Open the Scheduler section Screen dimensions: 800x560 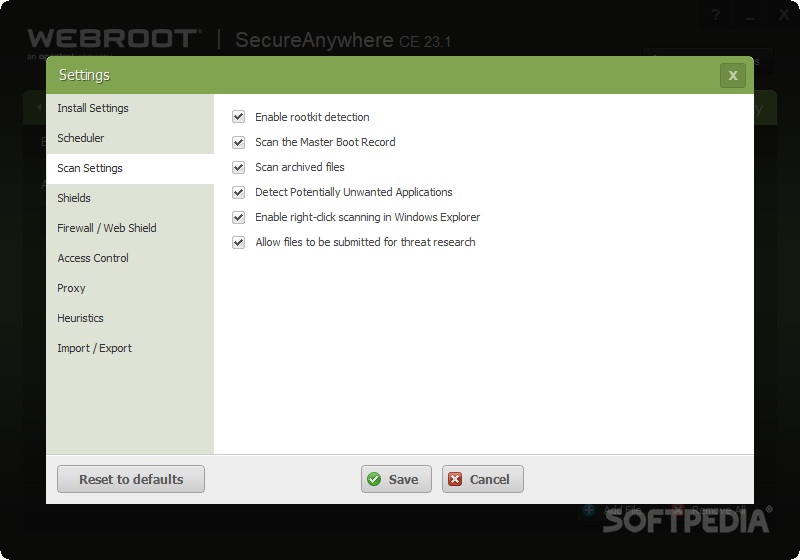pos(130,138)
